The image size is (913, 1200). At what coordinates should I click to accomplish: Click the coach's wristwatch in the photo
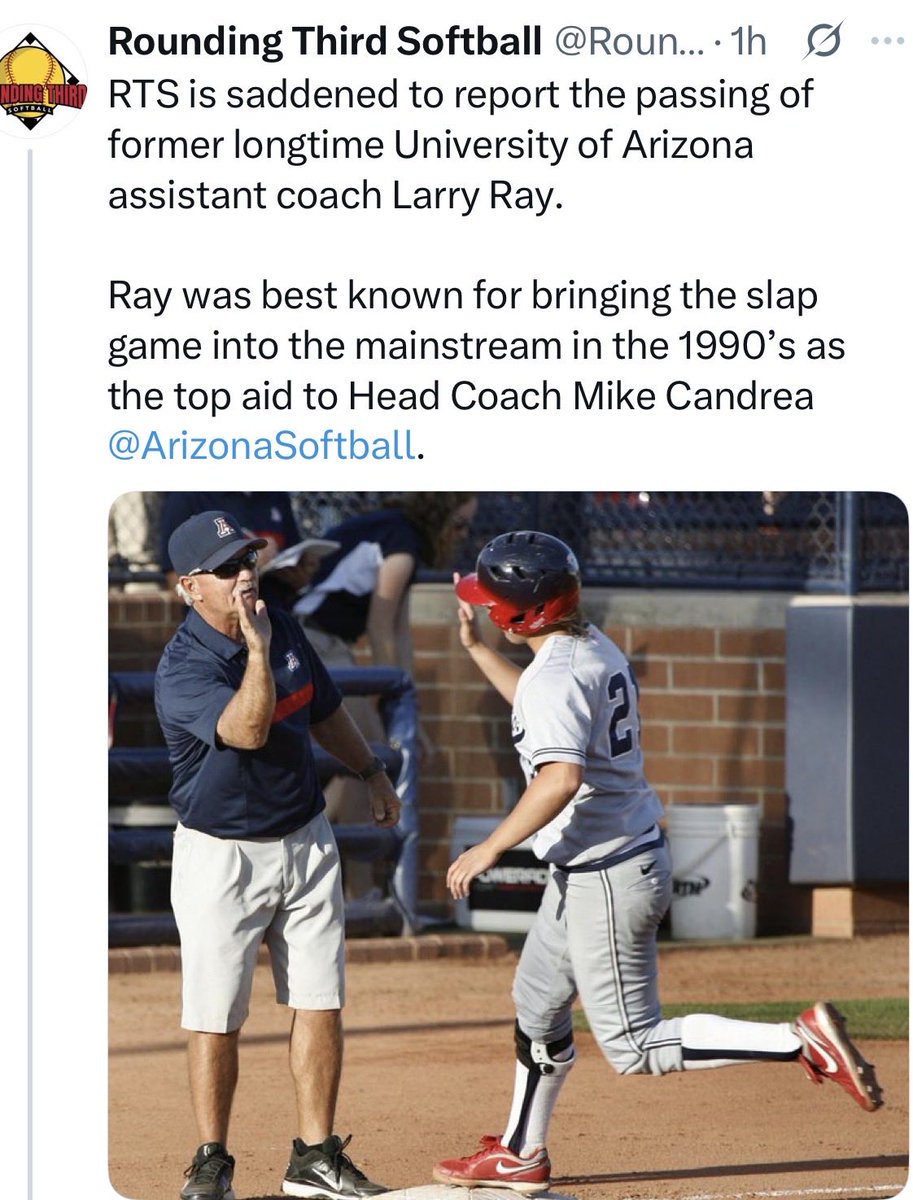click(x=371, y=768)
